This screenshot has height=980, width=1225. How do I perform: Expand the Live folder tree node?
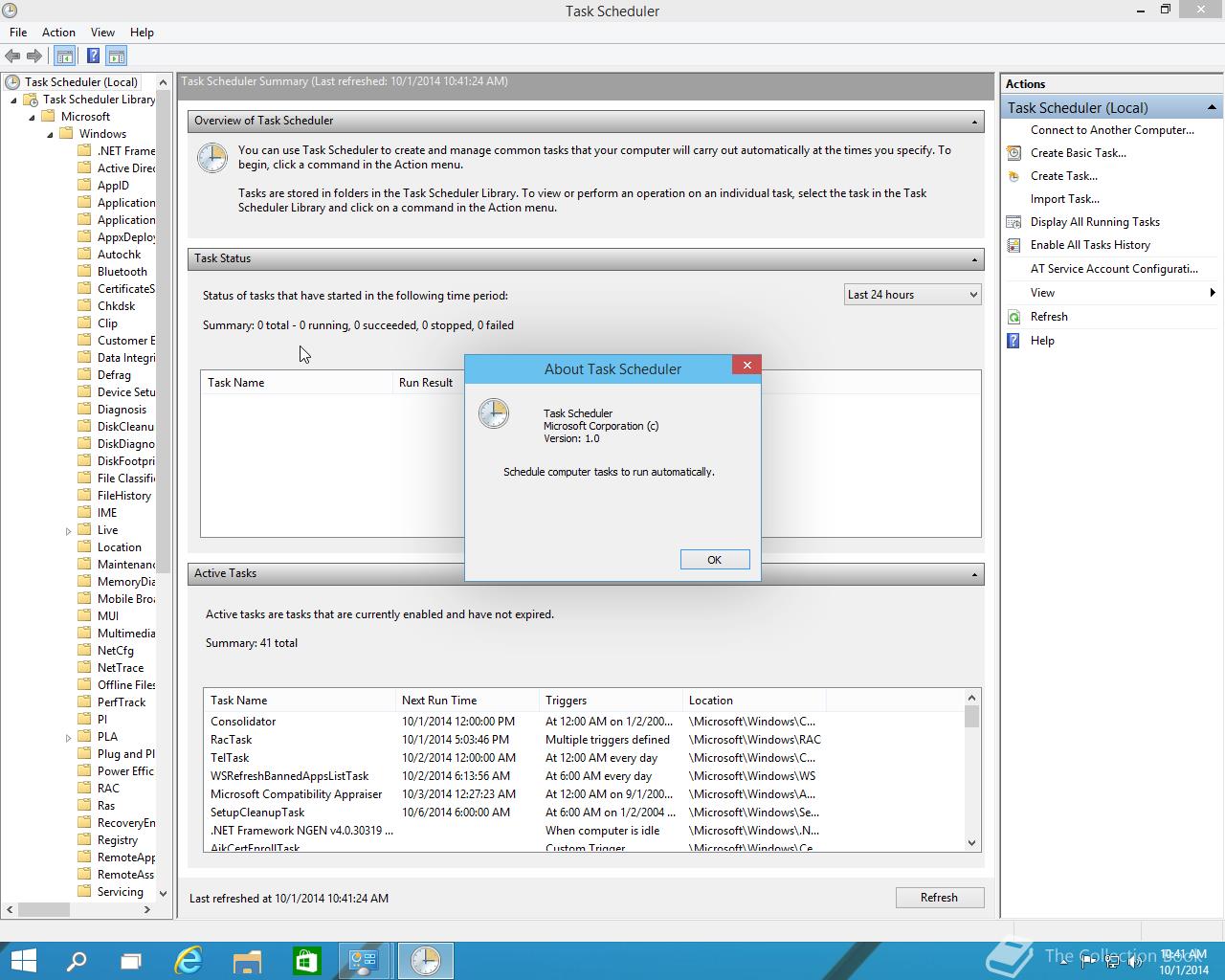69,530
